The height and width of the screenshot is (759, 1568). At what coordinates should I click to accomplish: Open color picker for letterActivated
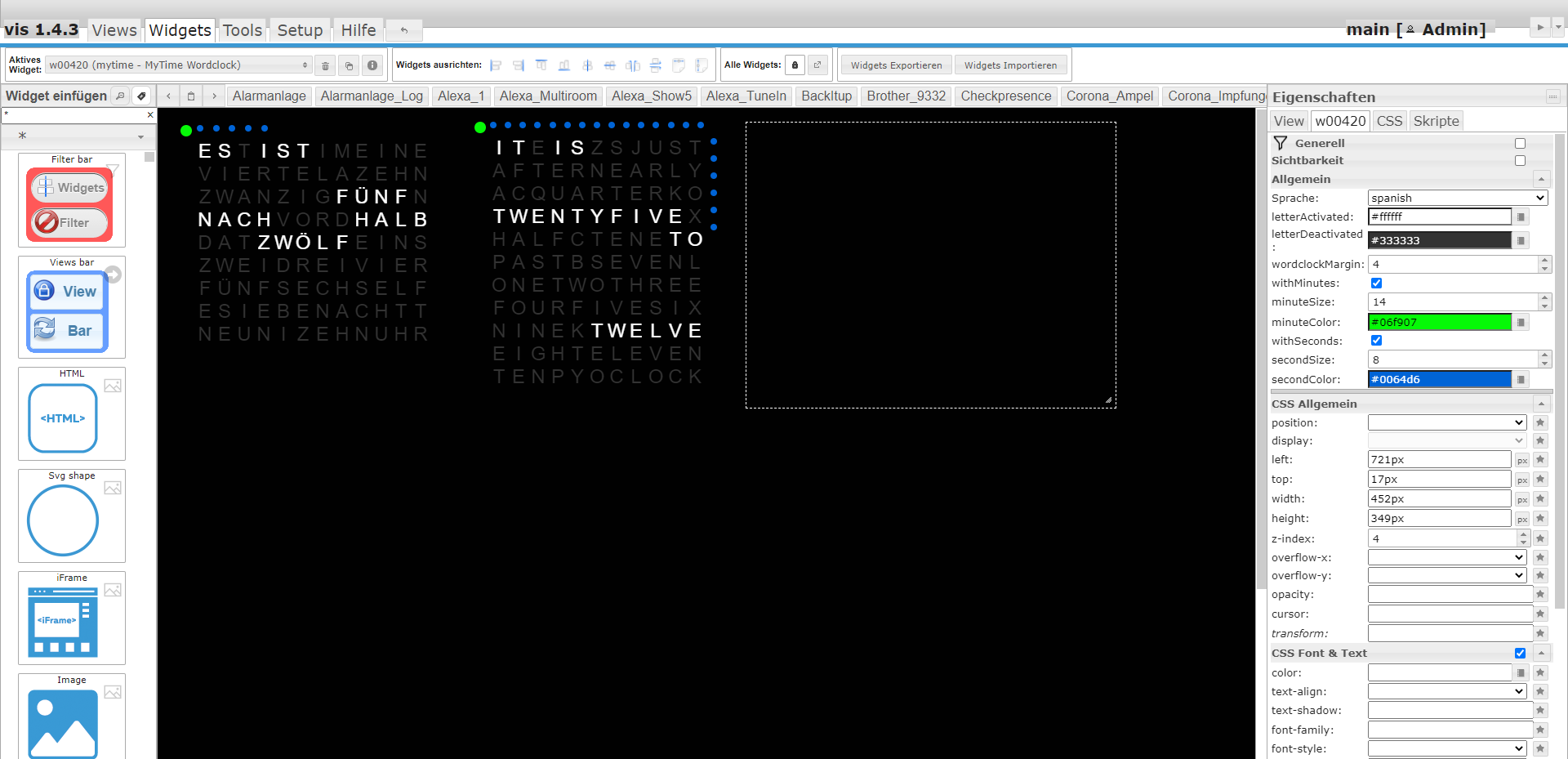[1521, 217]
